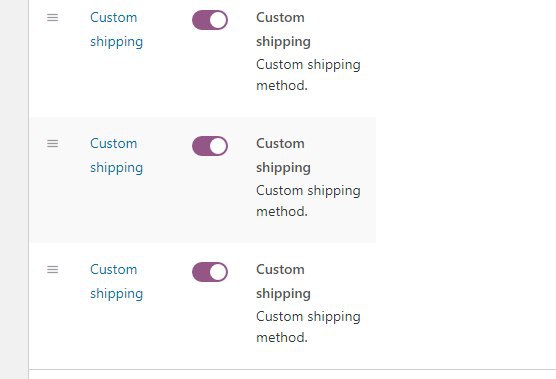
Task: Click the white knob of the top toggle
Action: point(218,20)
